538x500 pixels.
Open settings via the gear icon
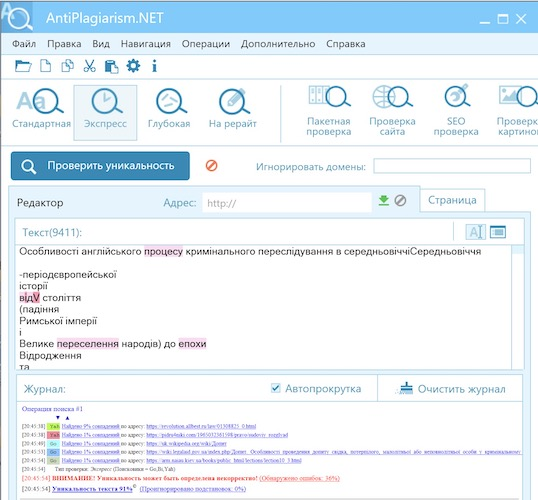pos(133,66)
